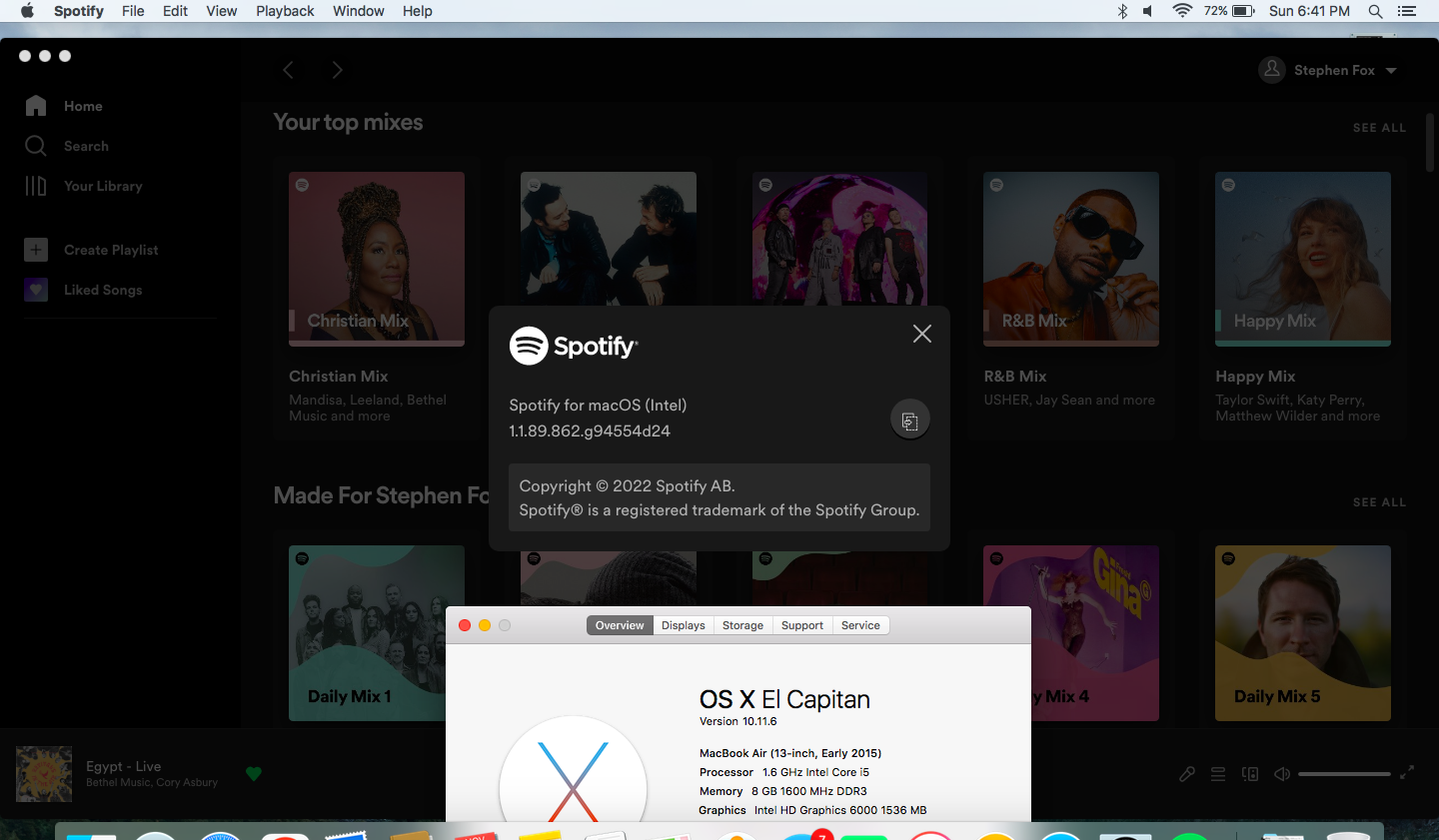Switch to Storage tab in About This Mac
1439x840 pixels.
pyautogui.click(x=742, y=625)
